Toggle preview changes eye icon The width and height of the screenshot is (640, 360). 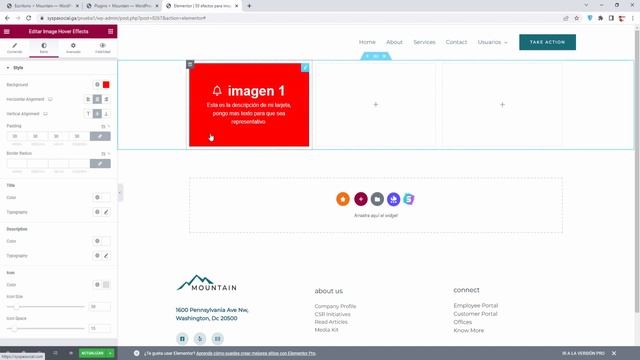[71, 353]
